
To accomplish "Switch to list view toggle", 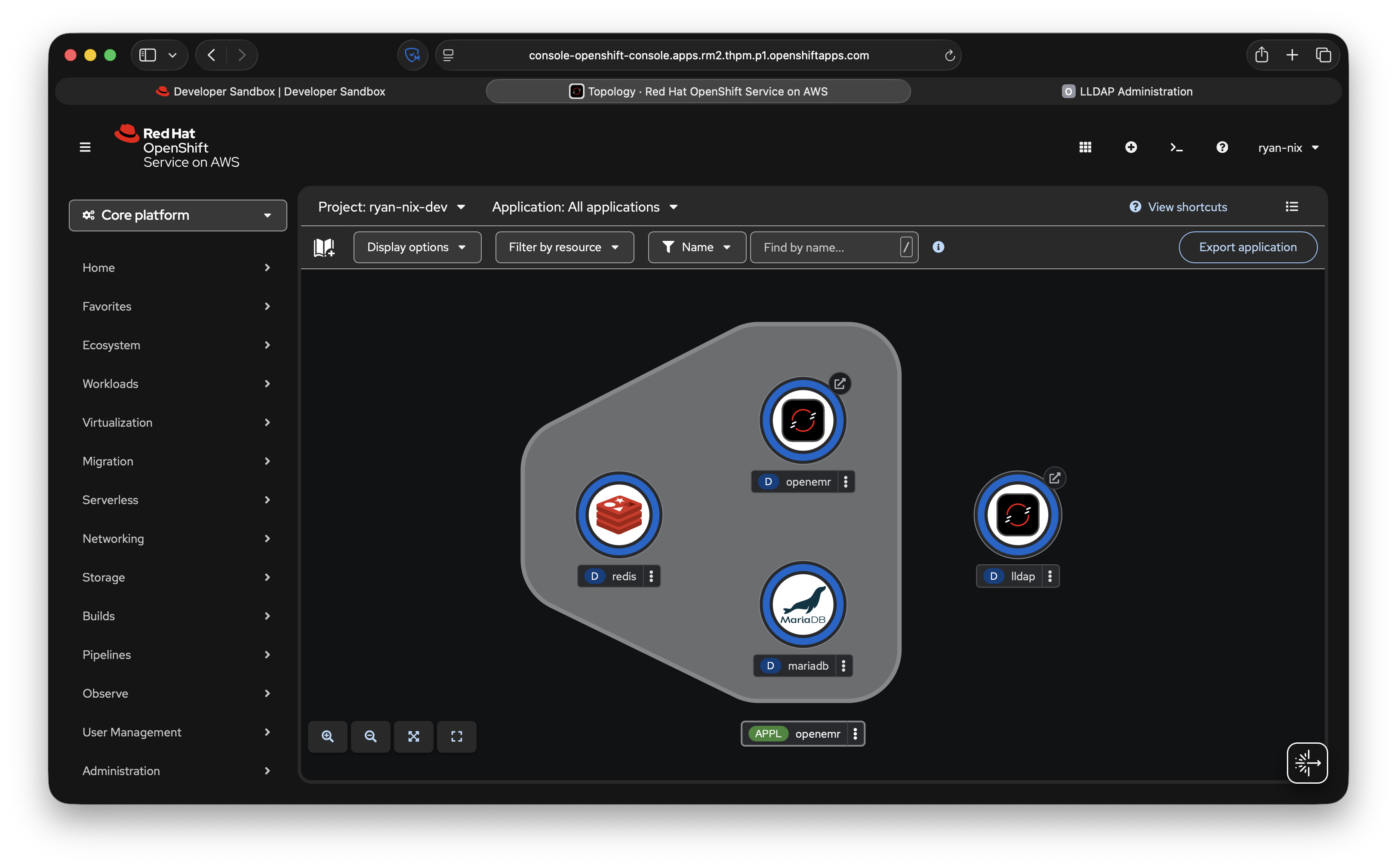I will [1291, 206].
